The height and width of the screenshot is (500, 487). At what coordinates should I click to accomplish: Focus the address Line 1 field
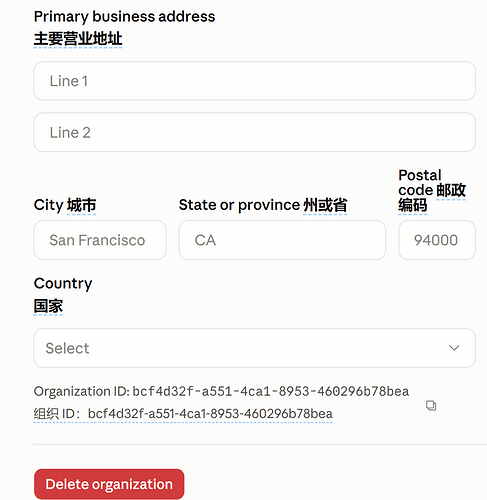point(254,81)
